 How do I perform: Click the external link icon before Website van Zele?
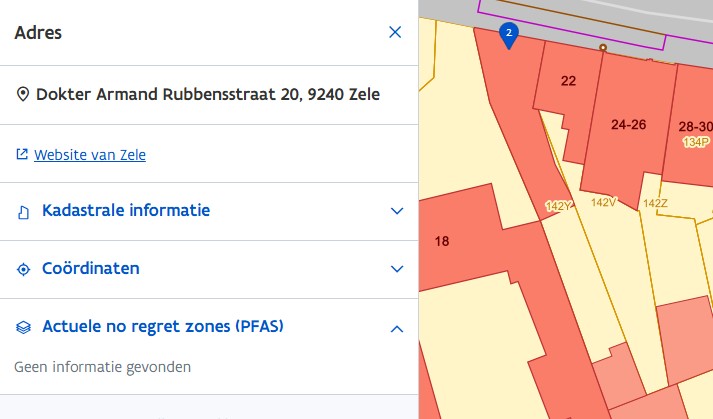pyautogui.click(x=22, y=154)
